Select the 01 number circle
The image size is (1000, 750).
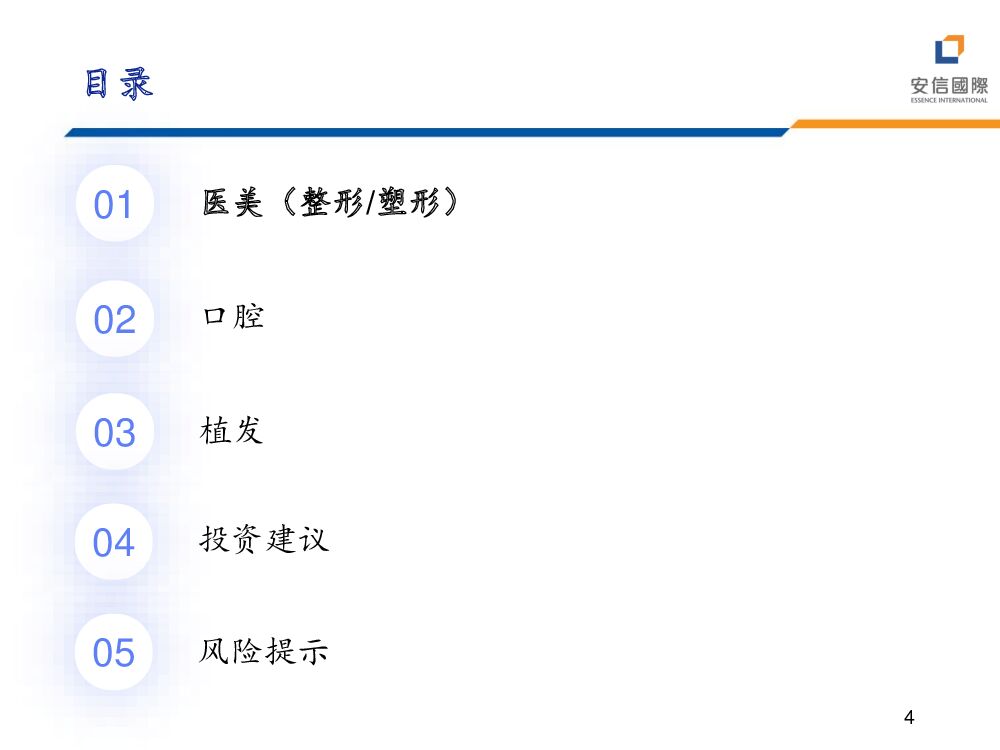(113, 205)
